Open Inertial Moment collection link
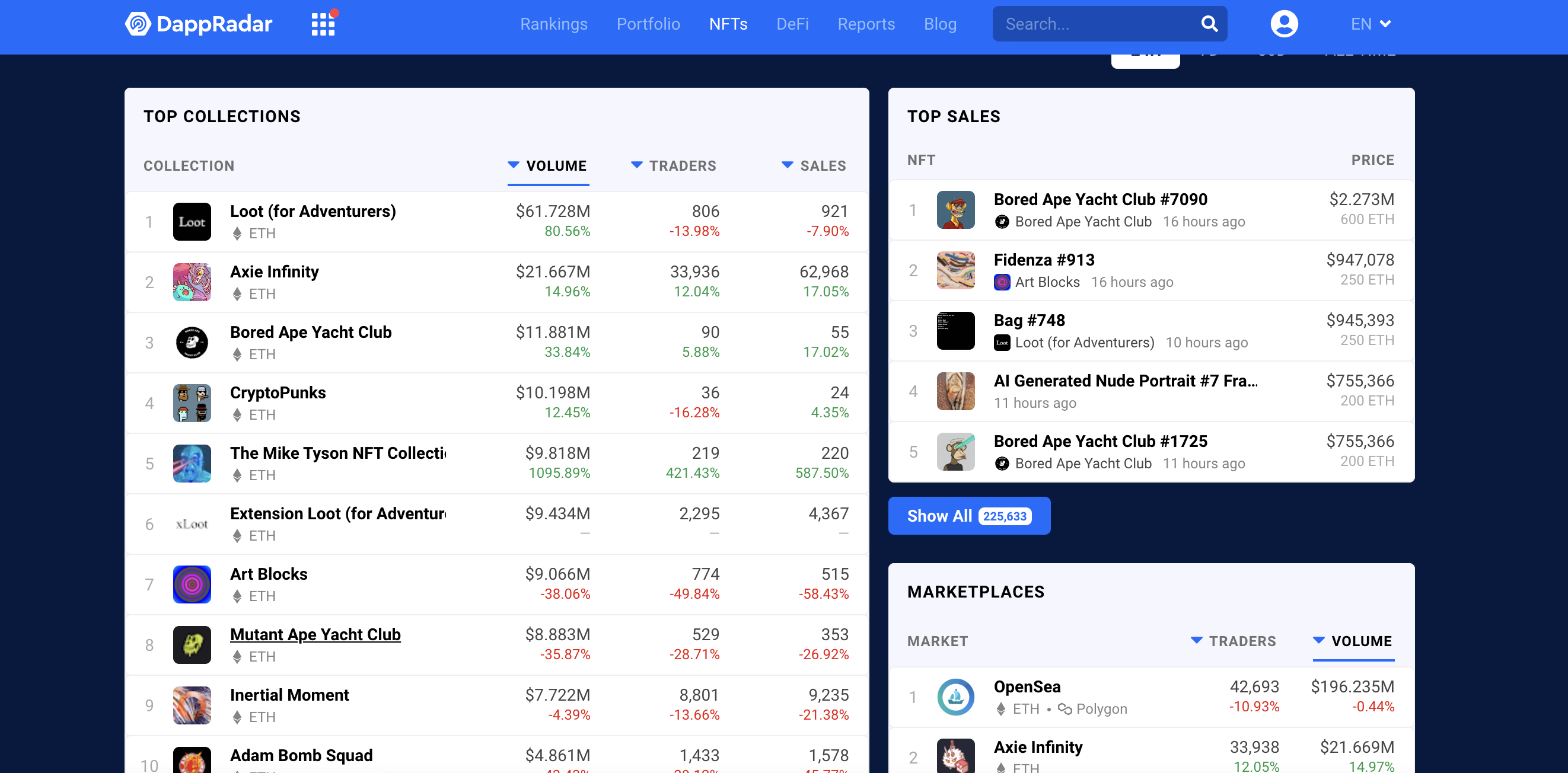The image size is (1568, 773). [290, 695]
